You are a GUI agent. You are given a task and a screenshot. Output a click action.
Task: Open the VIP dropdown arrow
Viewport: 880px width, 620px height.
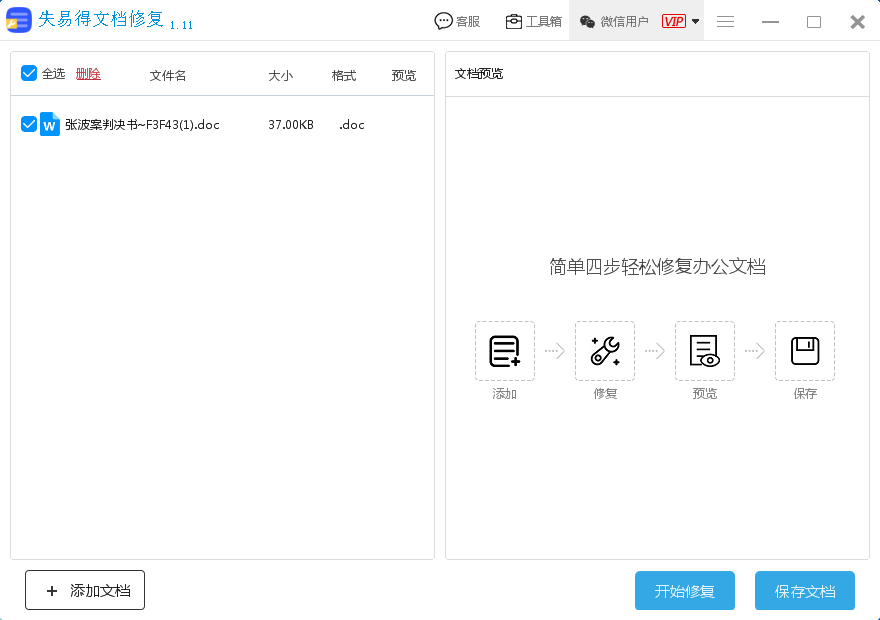point(694,20)
